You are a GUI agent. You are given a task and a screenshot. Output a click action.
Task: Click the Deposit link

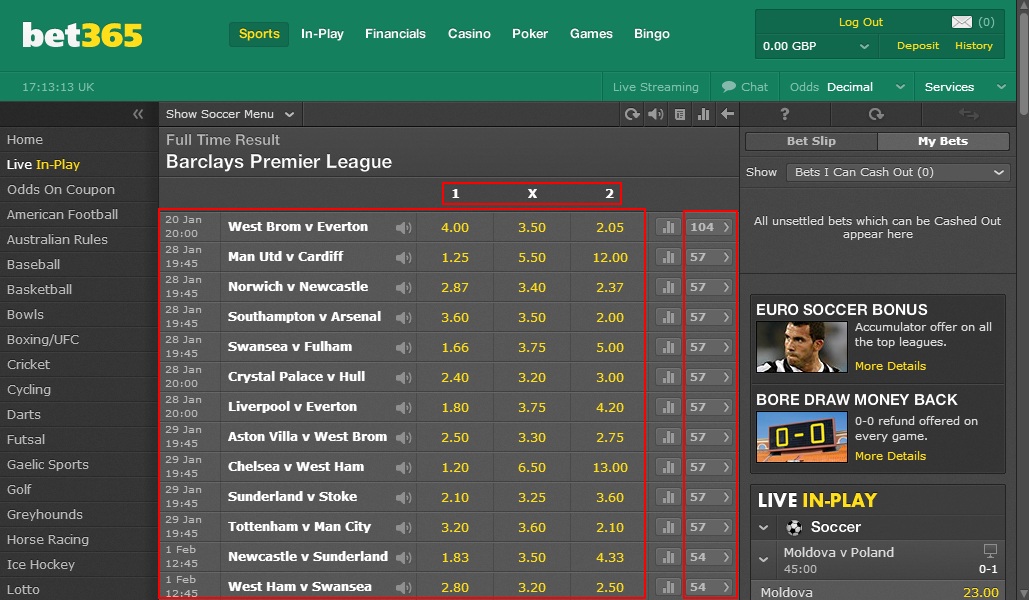point(917,45)
